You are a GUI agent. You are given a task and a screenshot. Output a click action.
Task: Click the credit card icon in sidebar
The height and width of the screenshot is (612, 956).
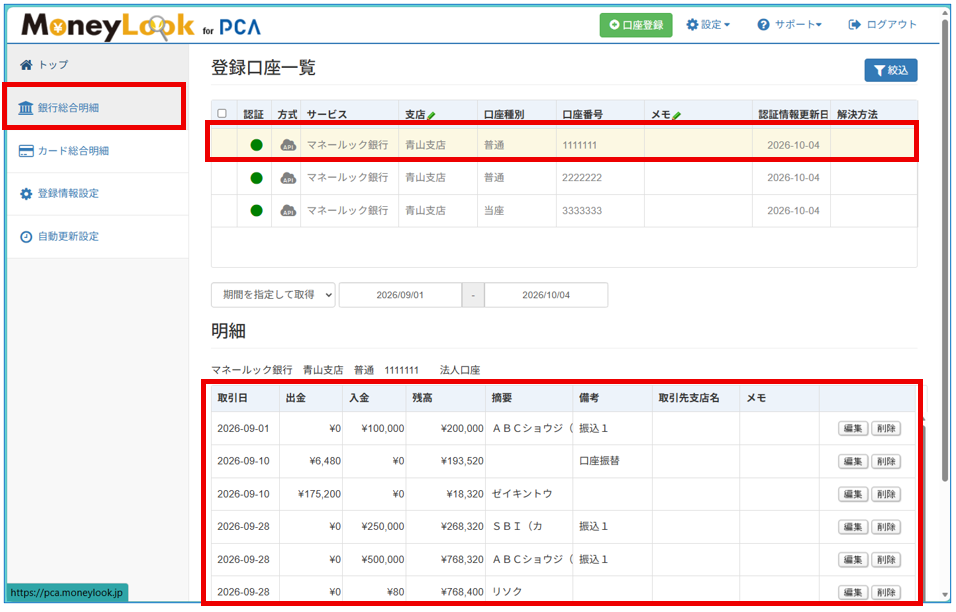coord(26,151)
